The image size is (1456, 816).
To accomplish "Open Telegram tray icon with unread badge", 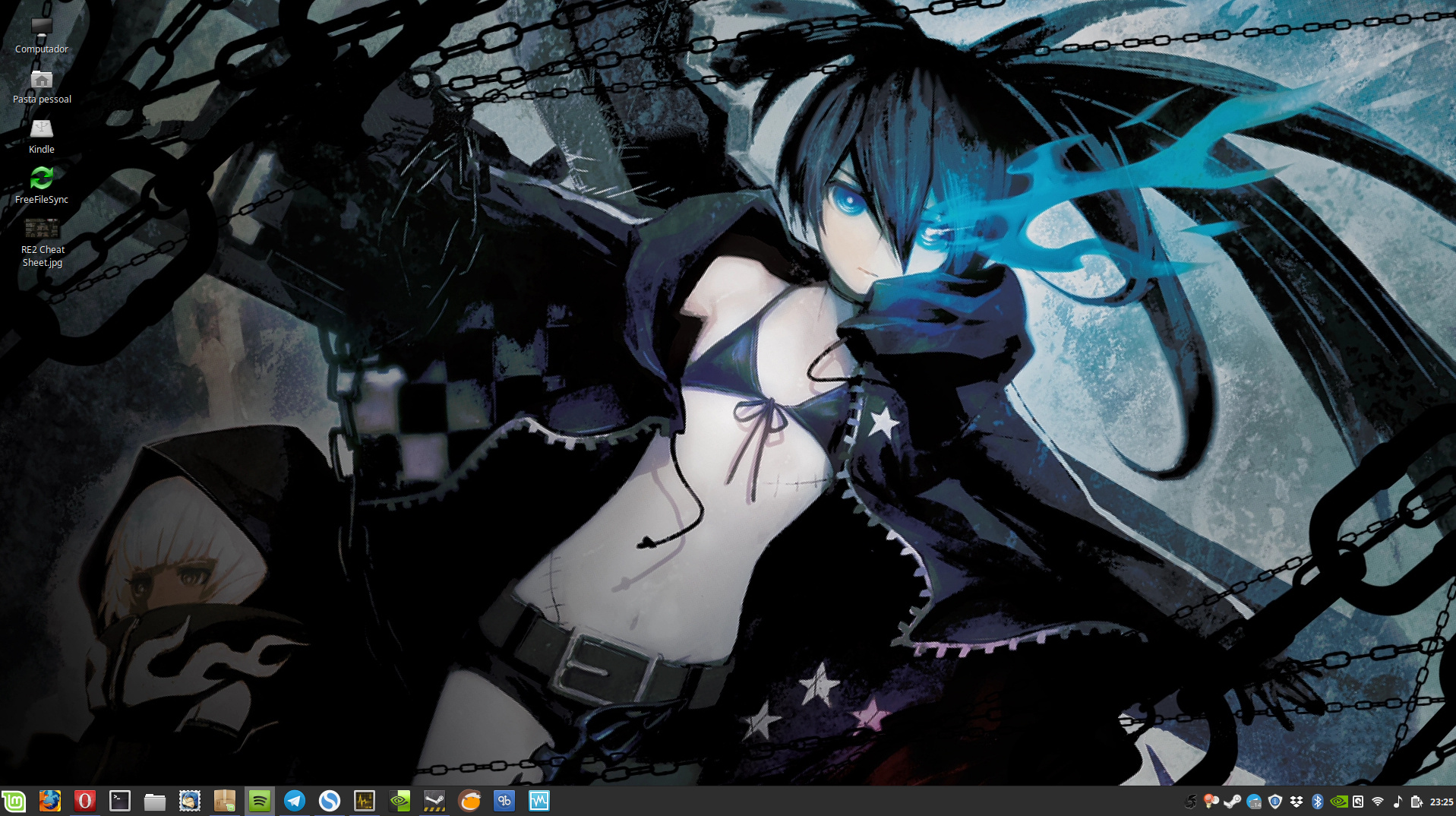I will (x=1254, y=802).
